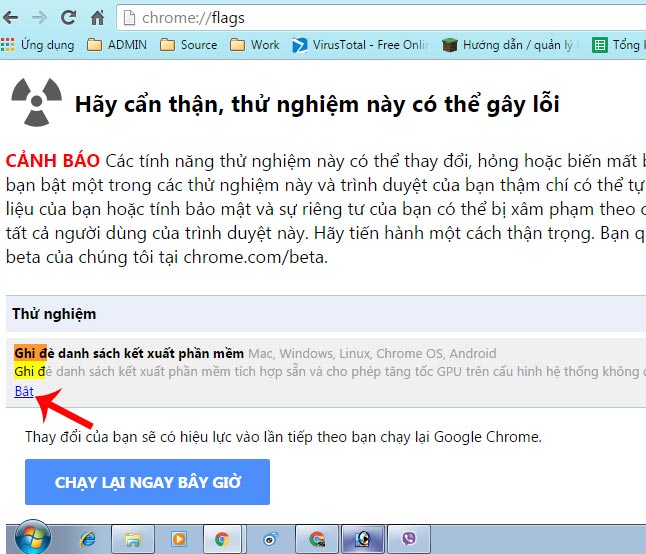Image resolution: width=646 pixels, height=554 pixels.
Task: Click the page icon in the address bar
Action: pyautogui.click(x=129, y=18)
